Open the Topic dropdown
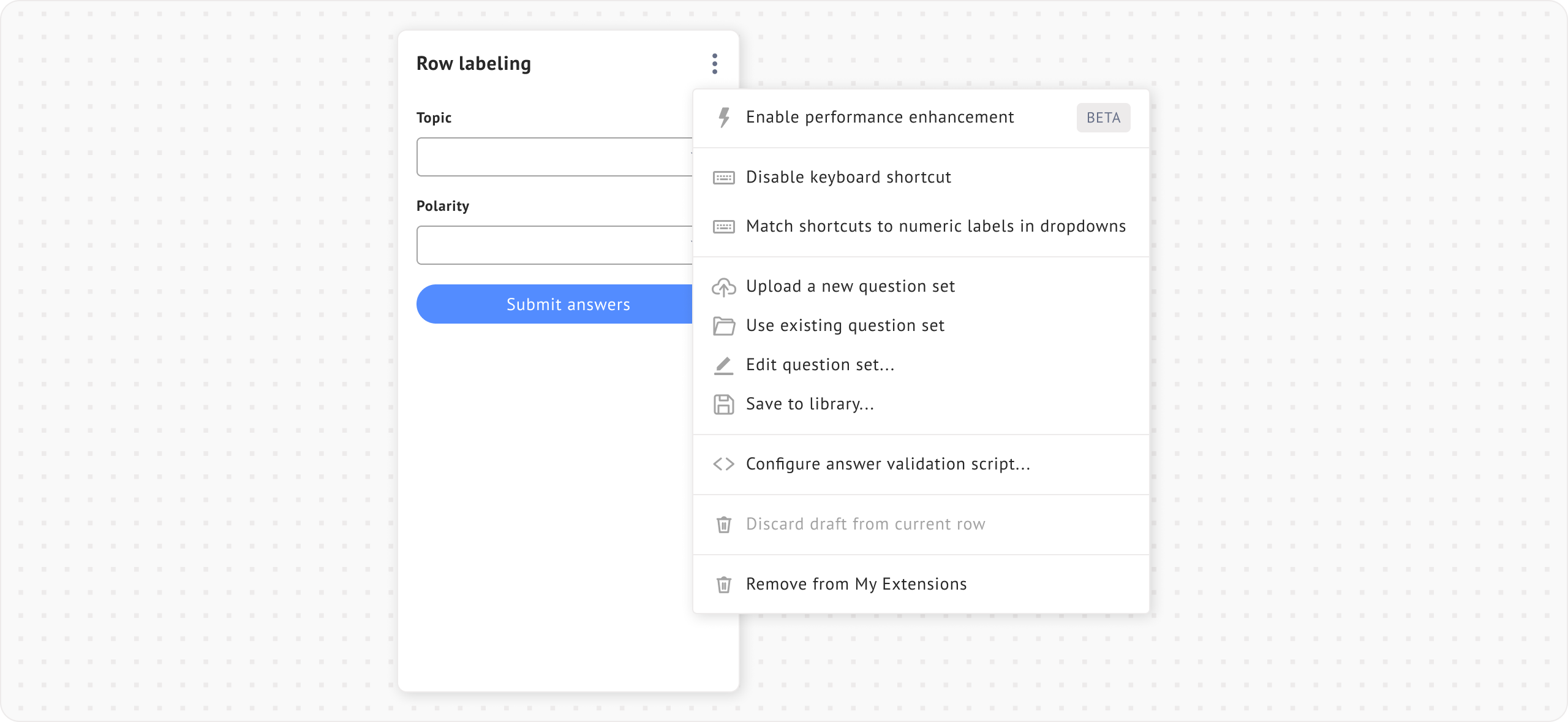Screen dimensions: 1568x722 pyautogui.click(x=554, y=157)
